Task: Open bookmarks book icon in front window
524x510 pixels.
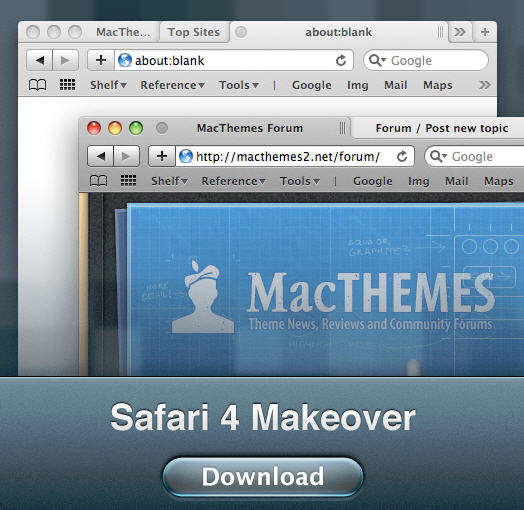Action: click(99, 181)
